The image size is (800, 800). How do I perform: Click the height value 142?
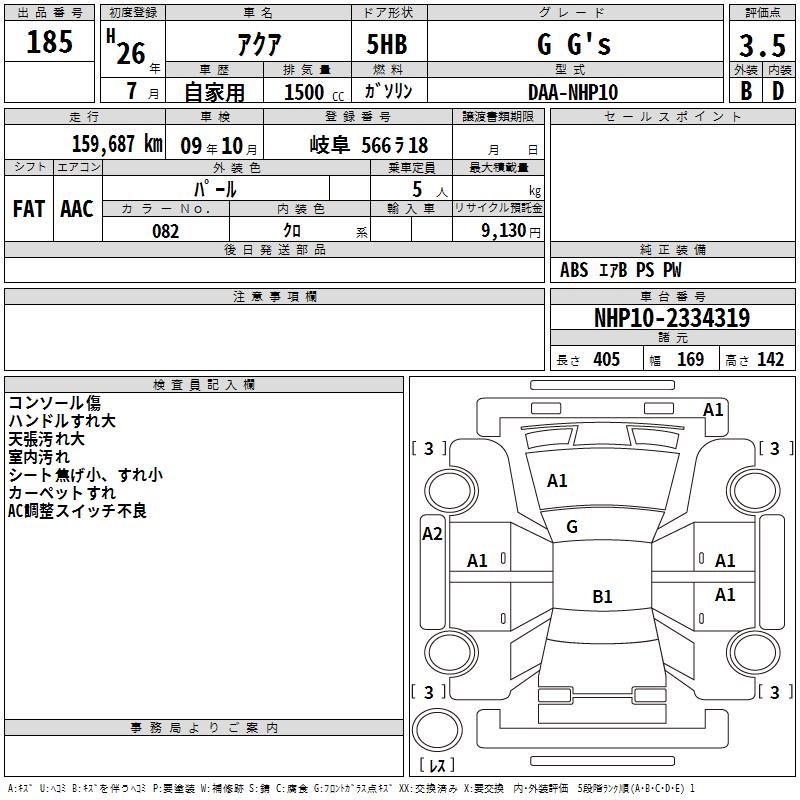pyautogui.click(x=770, y=360)
